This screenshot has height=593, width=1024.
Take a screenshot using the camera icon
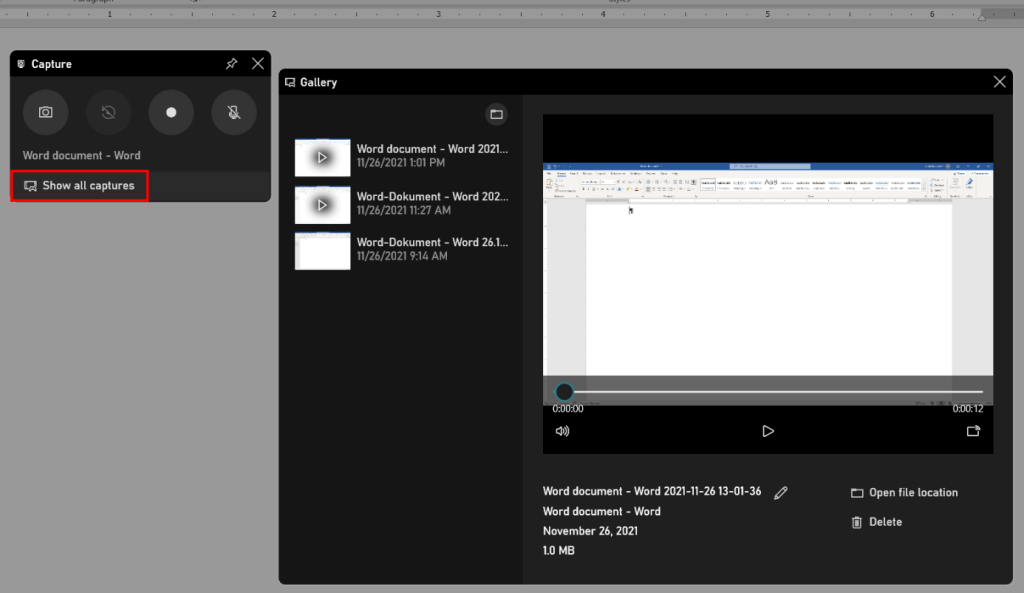[x=45, y=112]
